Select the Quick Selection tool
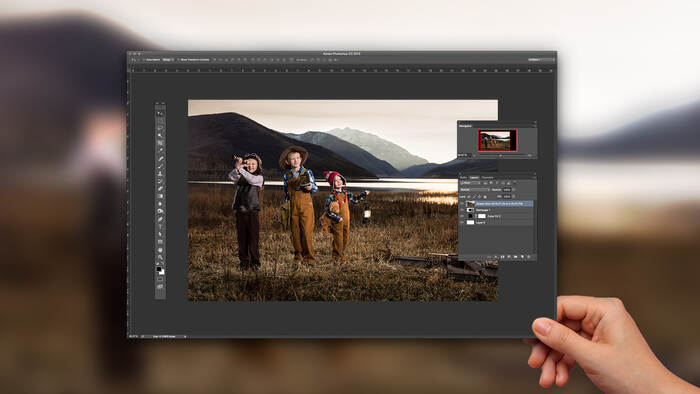 (160, 135)
